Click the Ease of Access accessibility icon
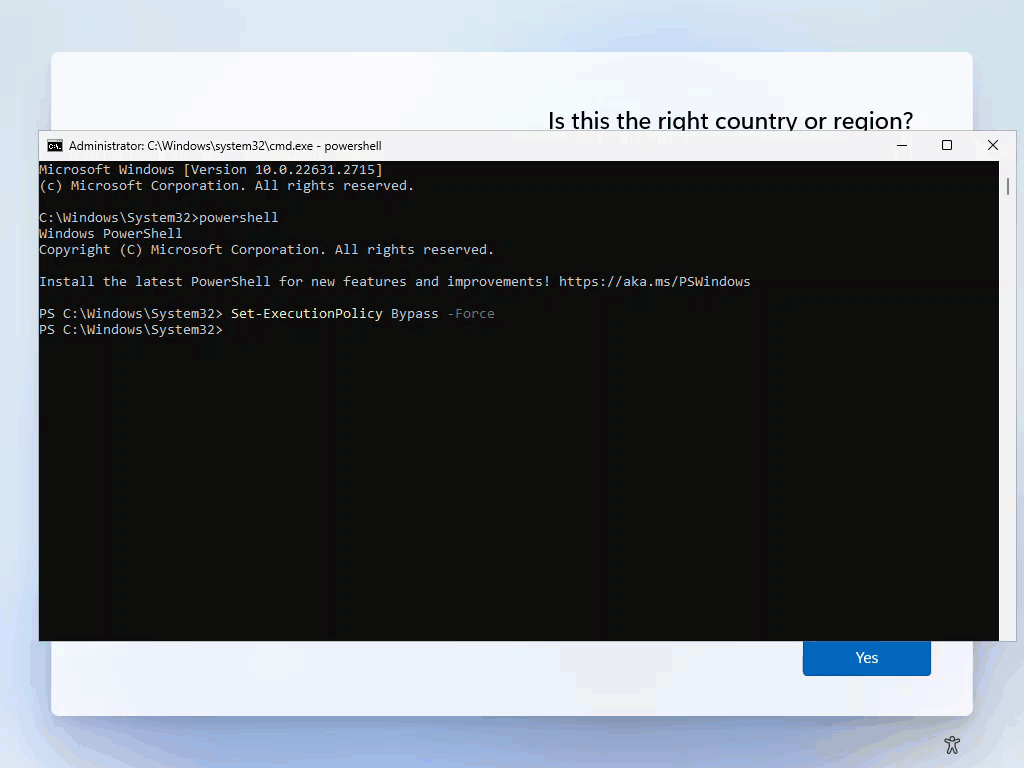Viewport: 1024px width, 768px height. click(952, 745)
